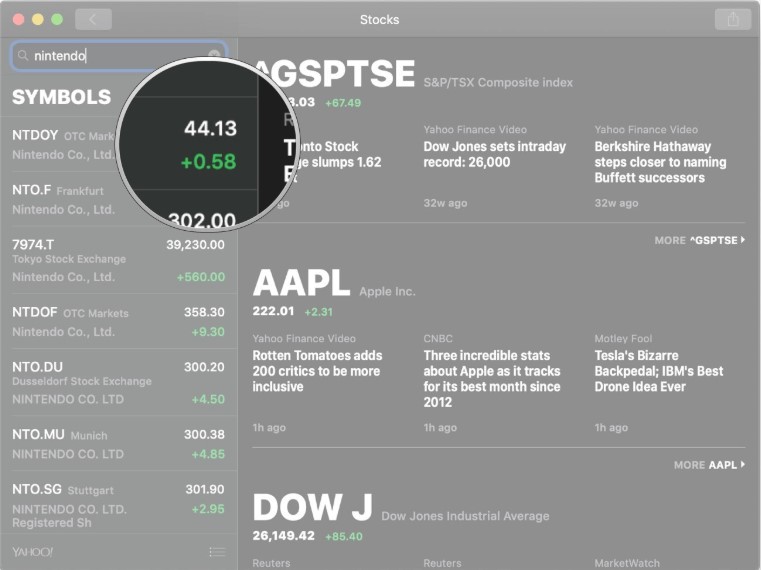Click the 358.30 price for NTDOF
Screen dimensions: 761x570
click(204, 312)
